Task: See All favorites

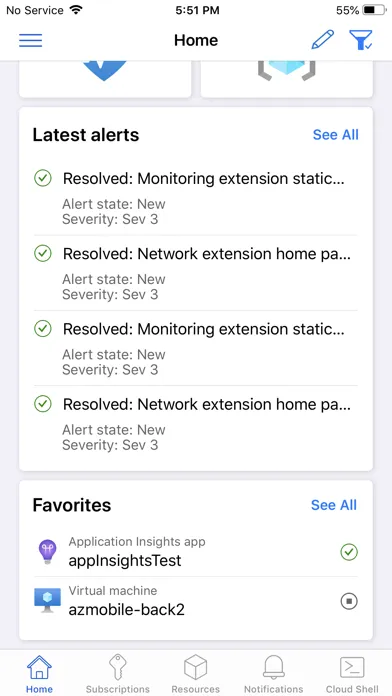Action: click(334, 505)
